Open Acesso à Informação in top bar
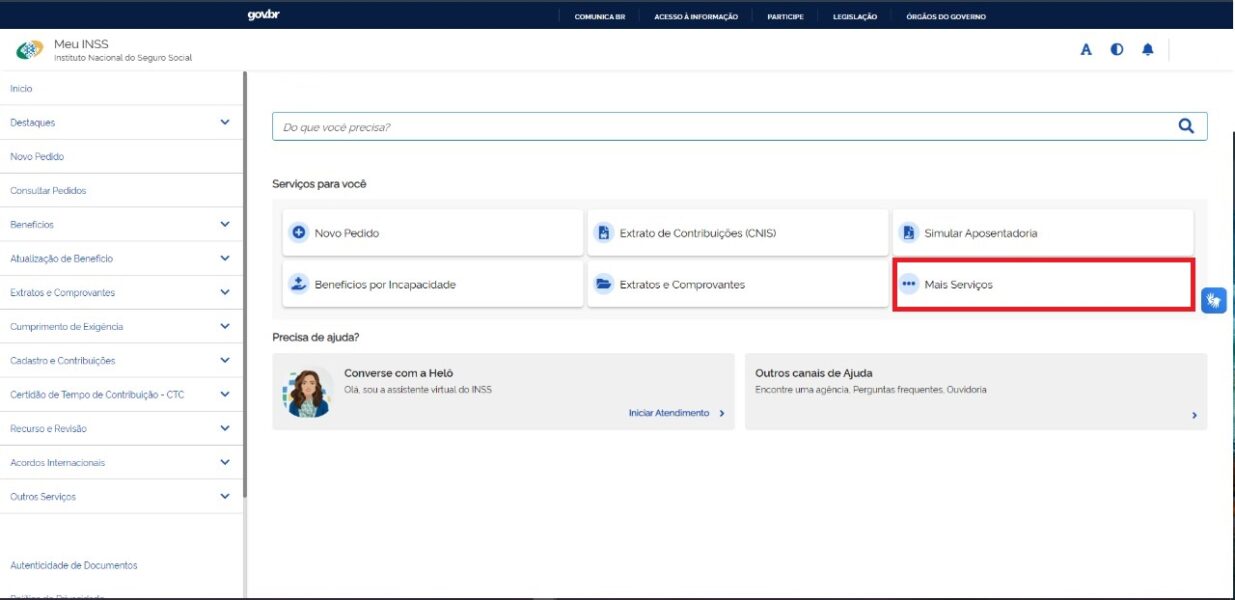The image size is (1235, 600). (696, 16)
